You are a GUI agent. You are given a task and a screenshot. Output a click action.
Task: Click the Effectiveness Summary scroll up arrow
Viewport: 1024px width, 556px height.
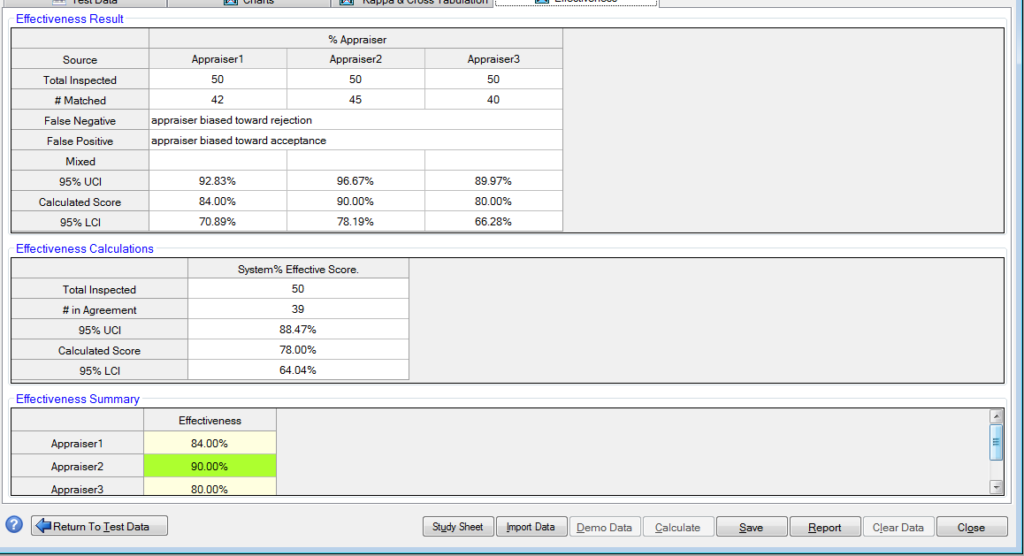tap(995, 416)
